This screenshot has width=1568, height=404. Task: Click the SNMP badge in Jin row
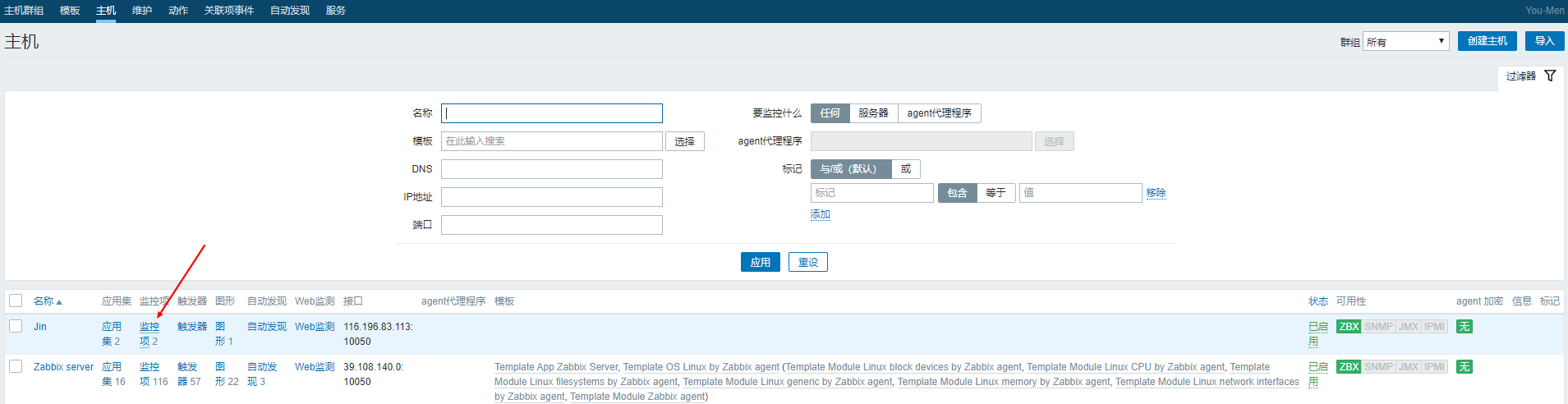(1378, 327)
